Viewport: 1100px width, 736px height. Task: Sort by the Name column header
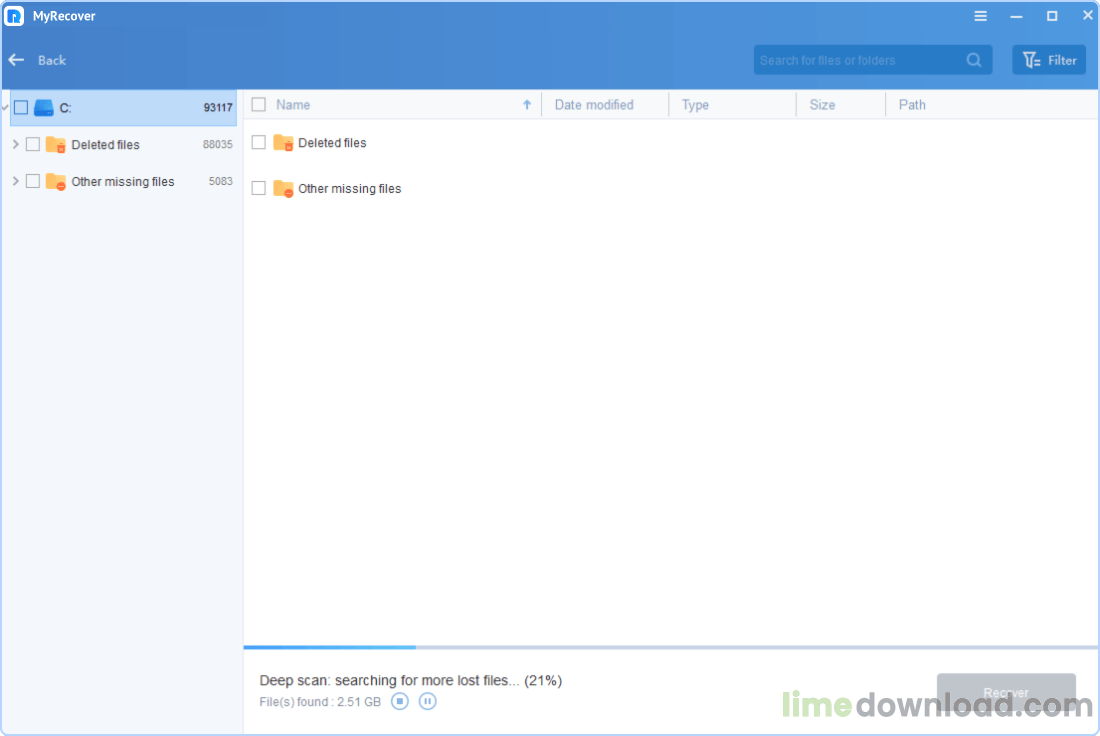293,105
